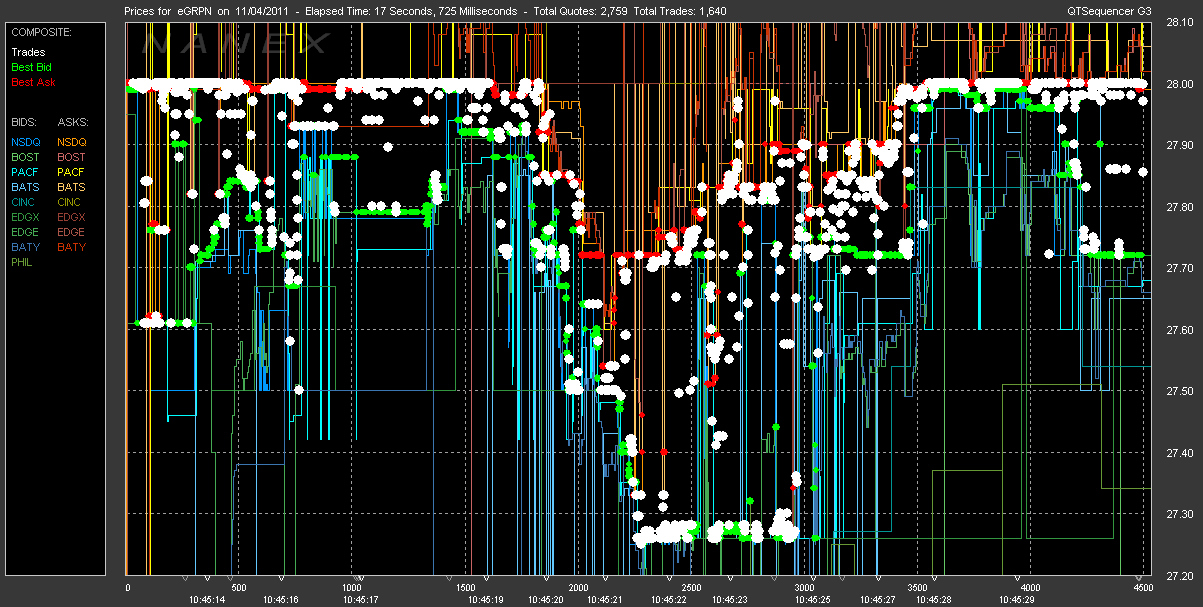This screenshot has width=1203, height=607.
Task: Click the 10:45:17 time label
Action: pos(360,599)
